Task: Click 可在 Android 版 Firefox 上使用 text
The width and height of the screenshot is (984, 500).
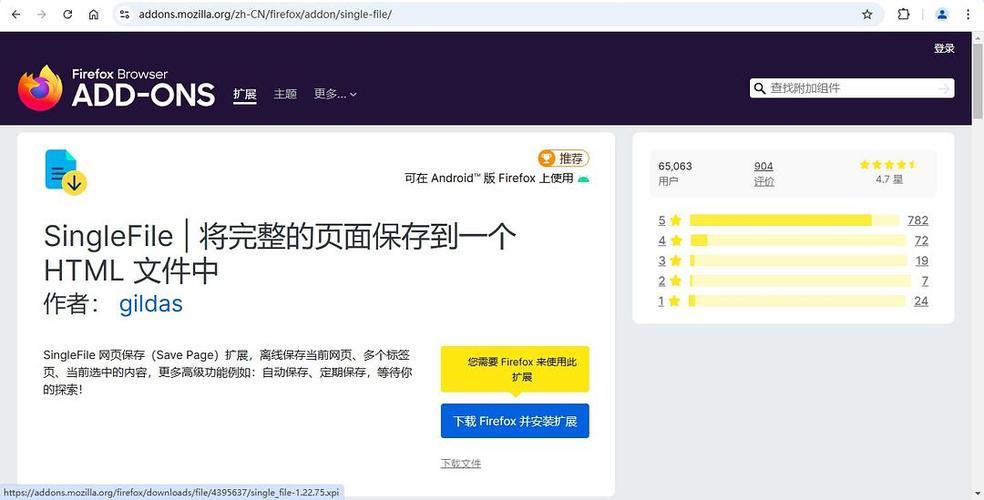Action: coord(488,178)
